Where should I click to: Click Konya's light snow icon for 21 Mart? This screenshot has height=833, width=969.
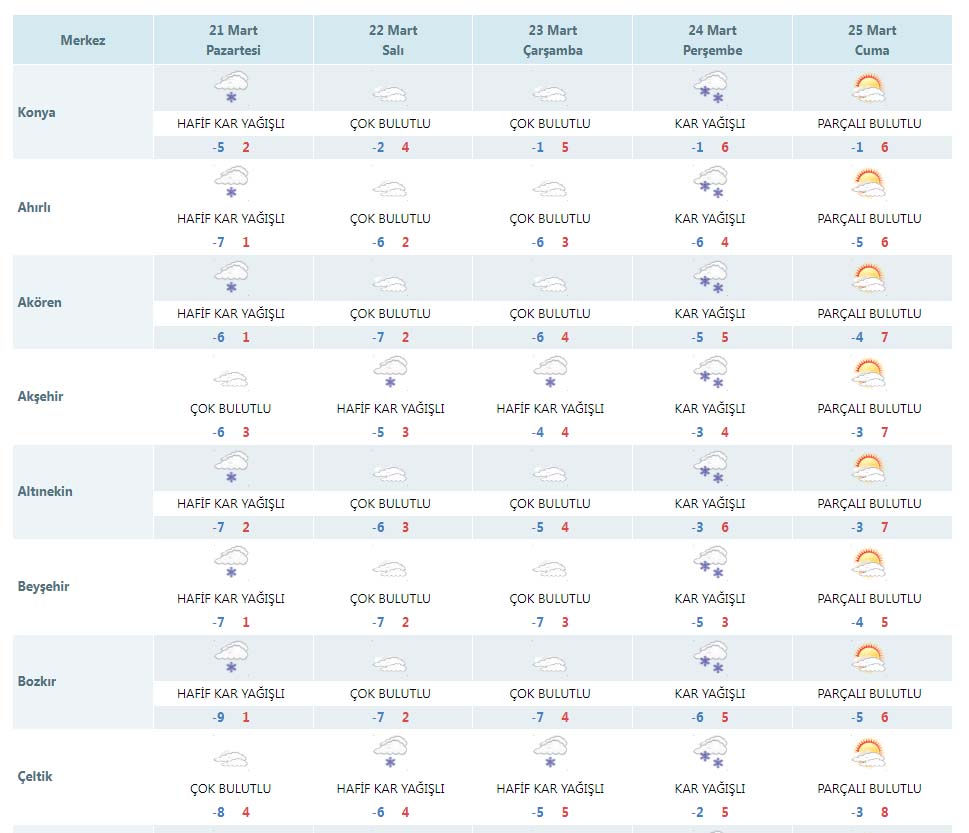point(230,88)
